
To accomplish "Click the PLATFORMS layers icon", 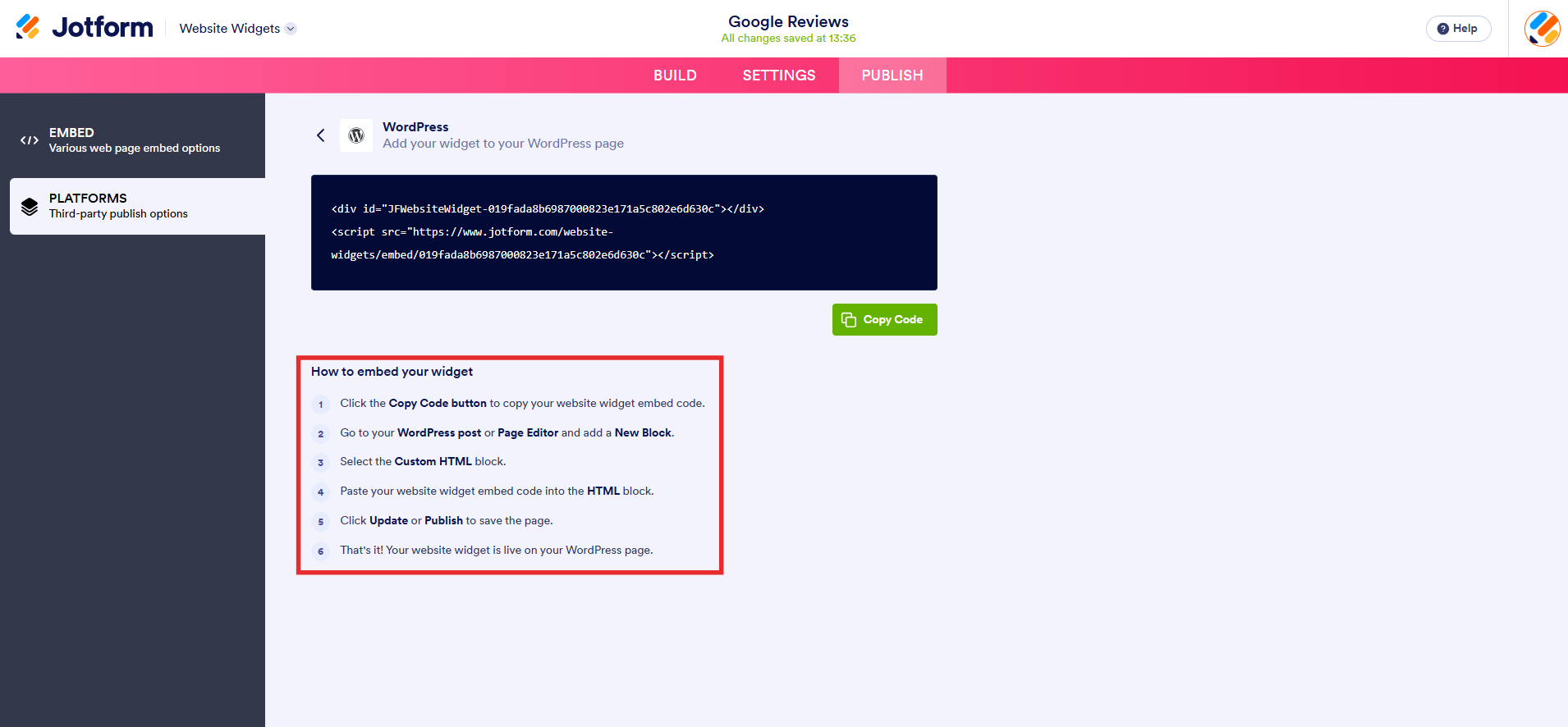I will tap(30, 207).
